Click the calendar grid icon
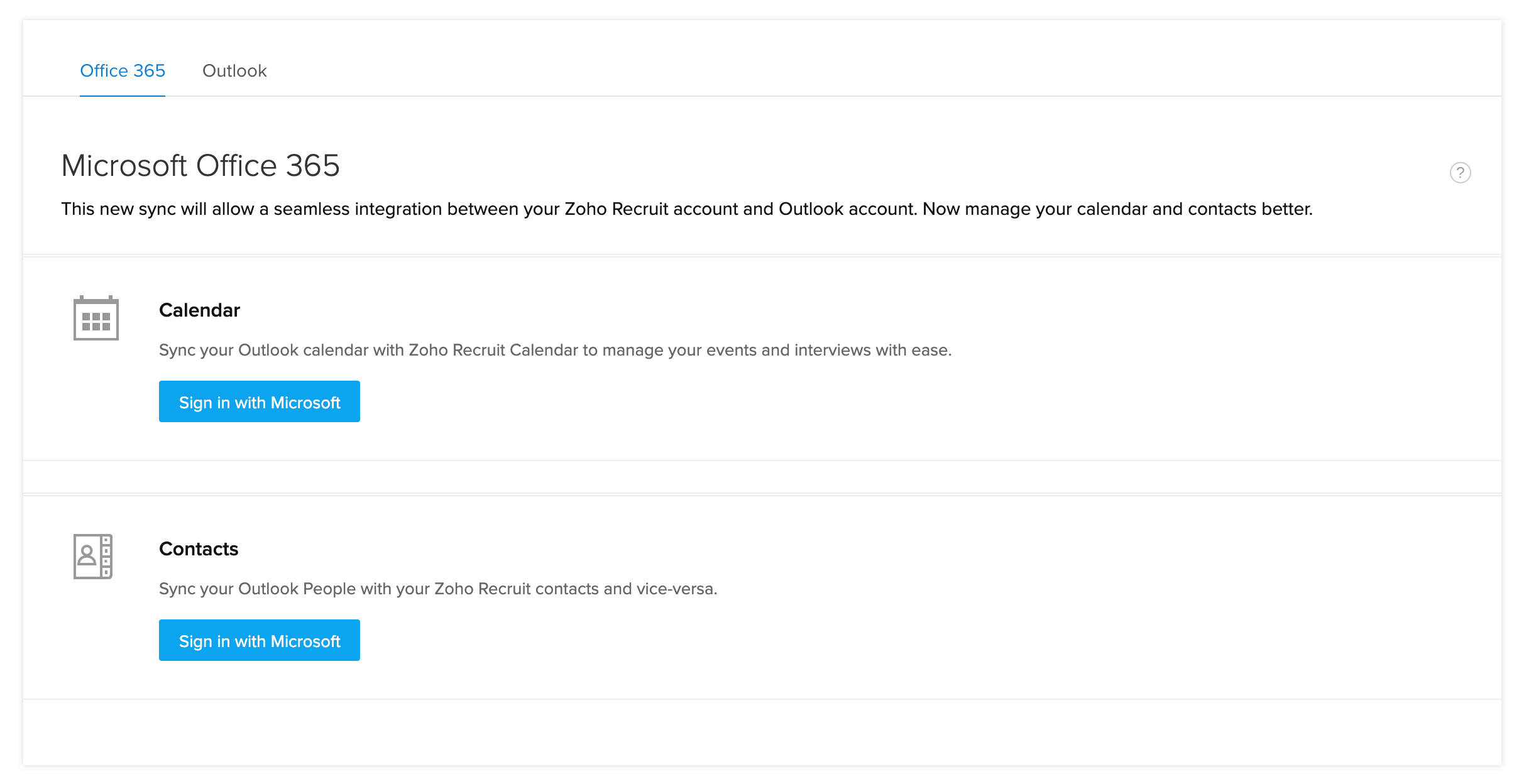 pyautogui.click(x=96, y=318)
